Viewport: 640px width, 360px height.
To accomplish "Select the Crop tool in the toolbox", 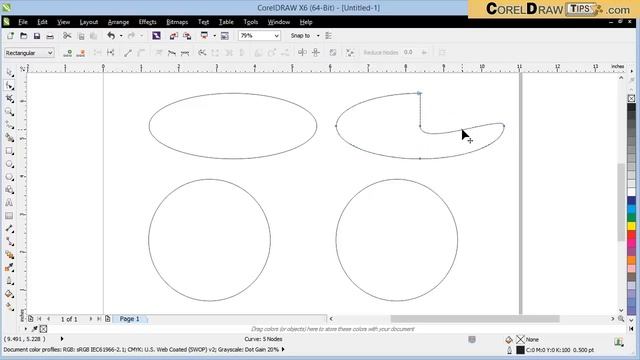I will pyautogui.click(x=9, y=98).
